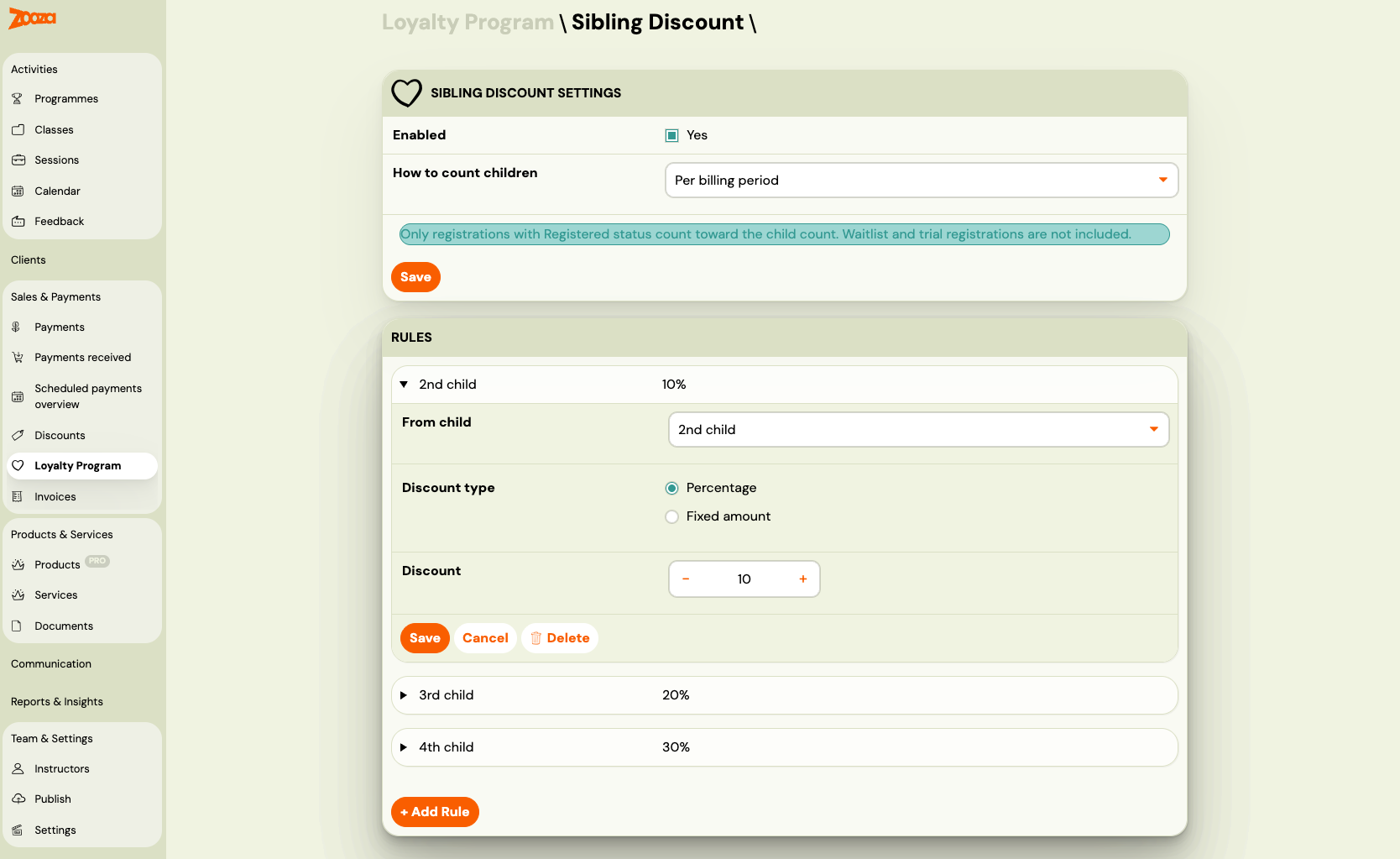Screen dimensions: 1400x859
Task: Click the Add Rule button
Action: pyautogui.click(x=435, y=811)
